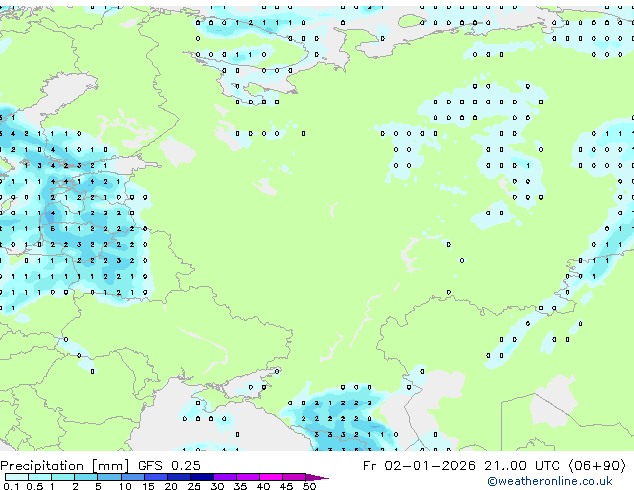Click the "30" legend scale label
The height and width of the screenshot is (490, 634).
pos(217,486)
